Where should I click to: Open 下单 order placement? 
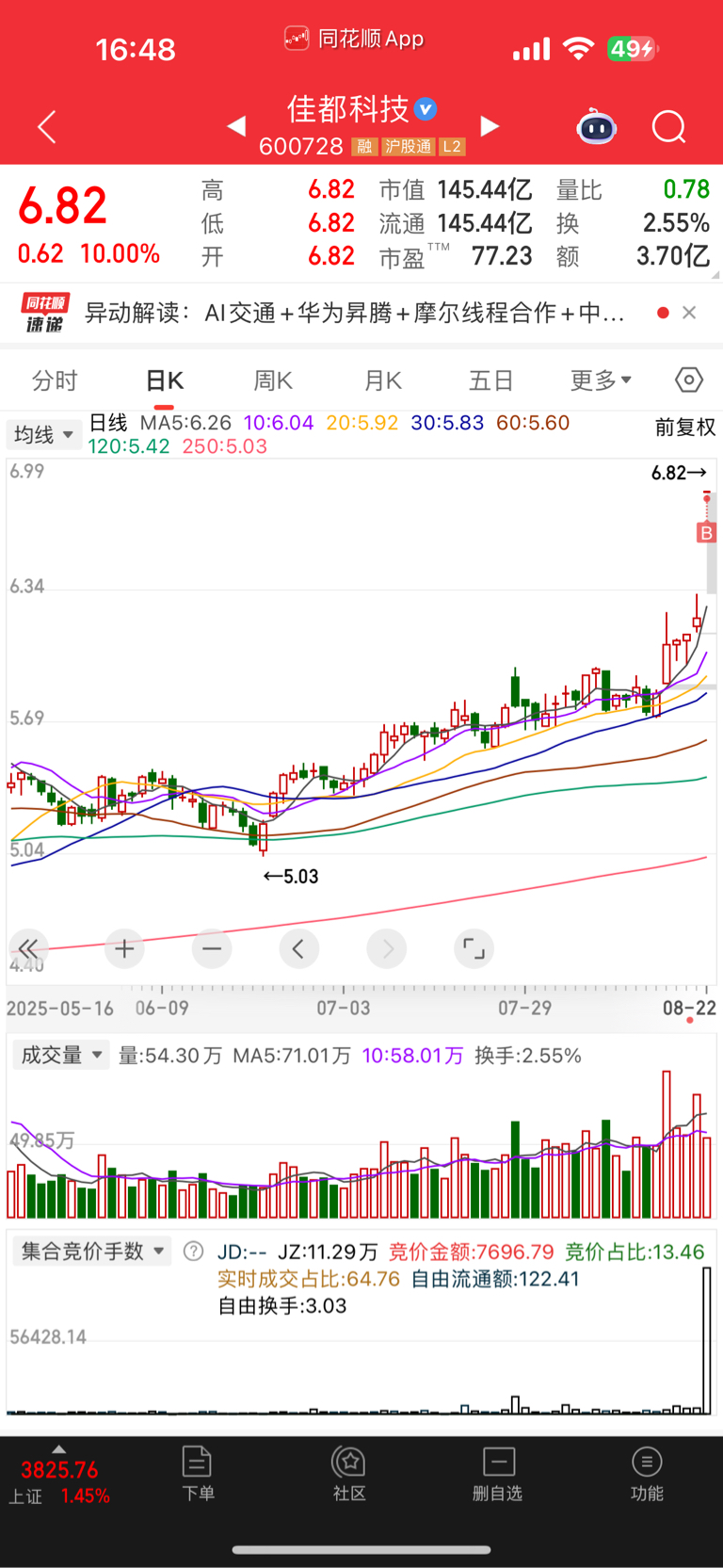(198, 1474)
